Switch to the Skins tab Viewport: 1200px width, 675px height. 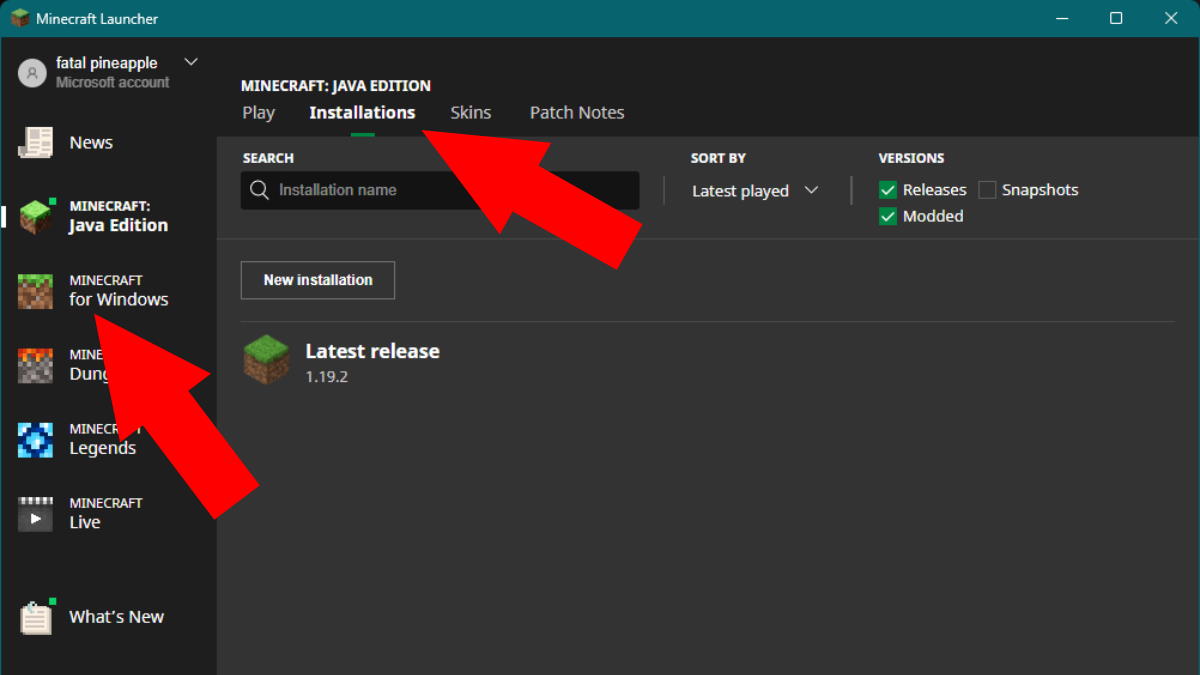point(471,112)
